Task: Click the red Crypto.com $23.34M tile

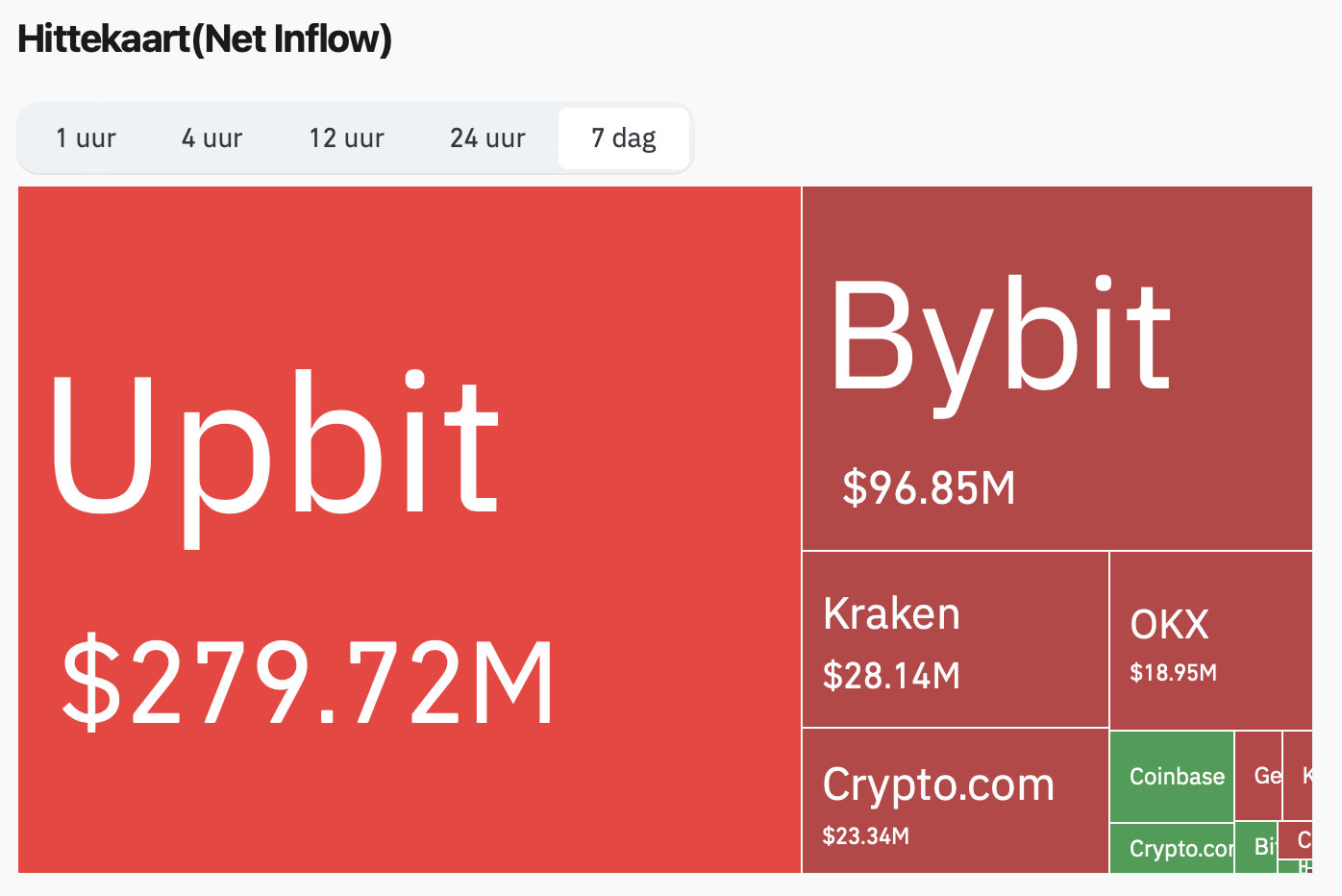Action: pyautogui.click(x=956, y=801)
